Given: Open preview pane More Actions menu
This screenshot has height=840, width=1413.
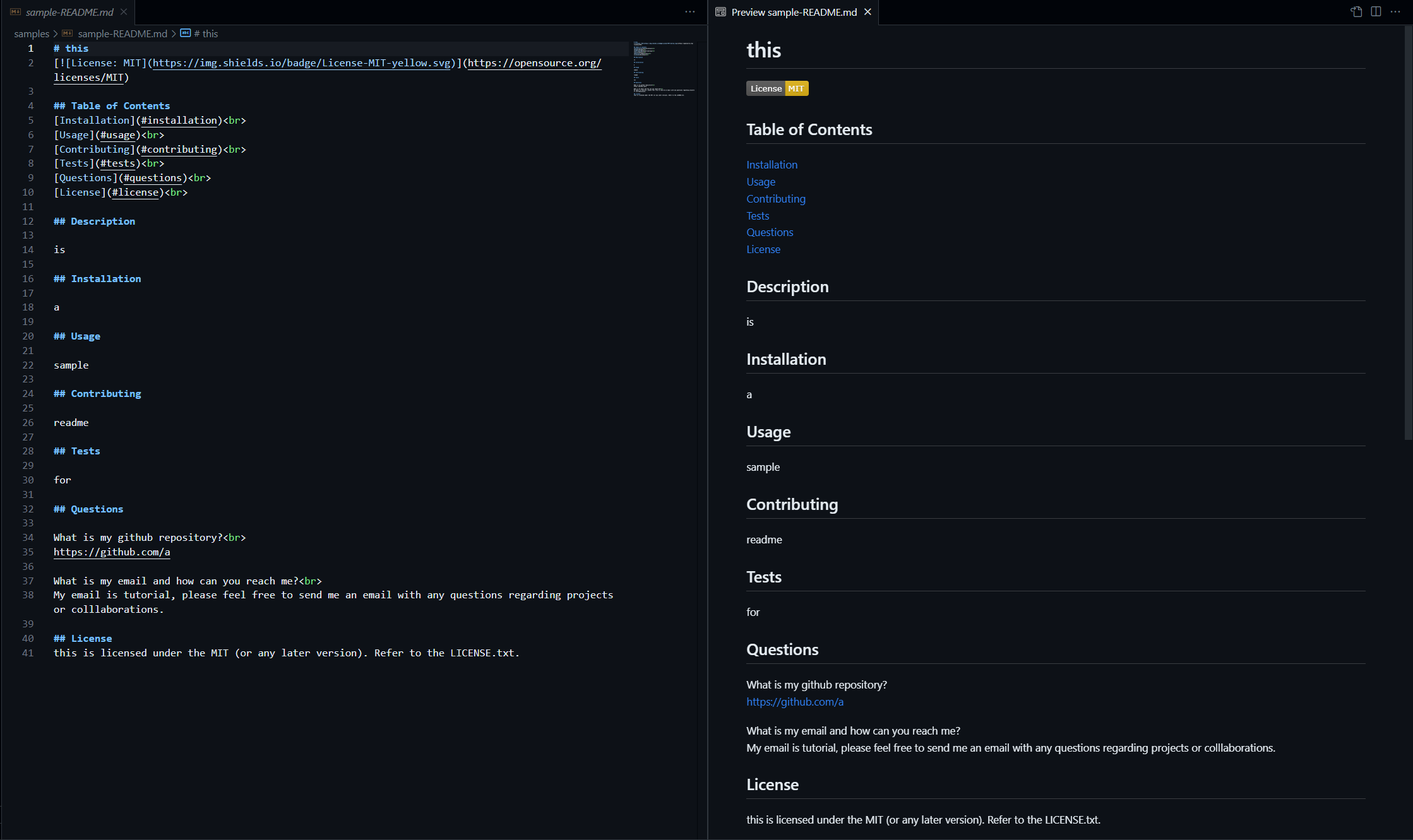Looking at the screenshot, I should [1395, 12].
